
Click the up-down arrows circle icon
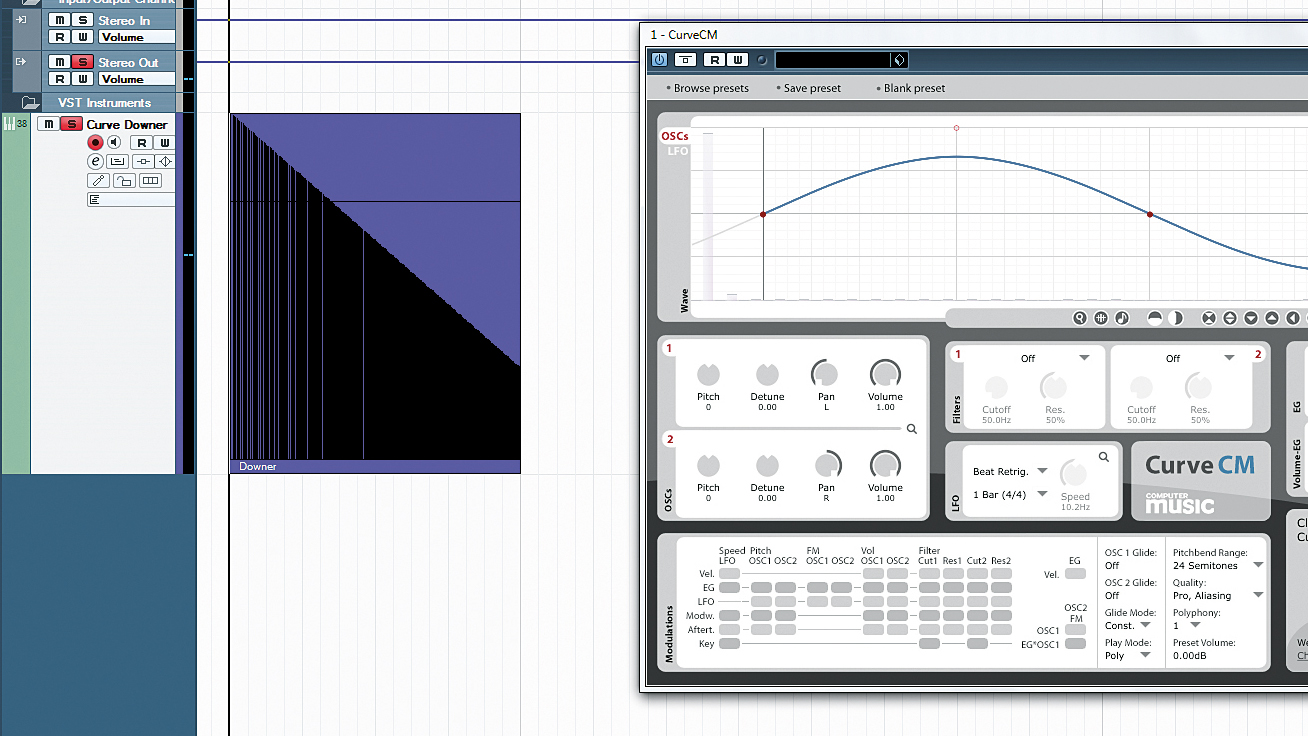(1230, 318)
